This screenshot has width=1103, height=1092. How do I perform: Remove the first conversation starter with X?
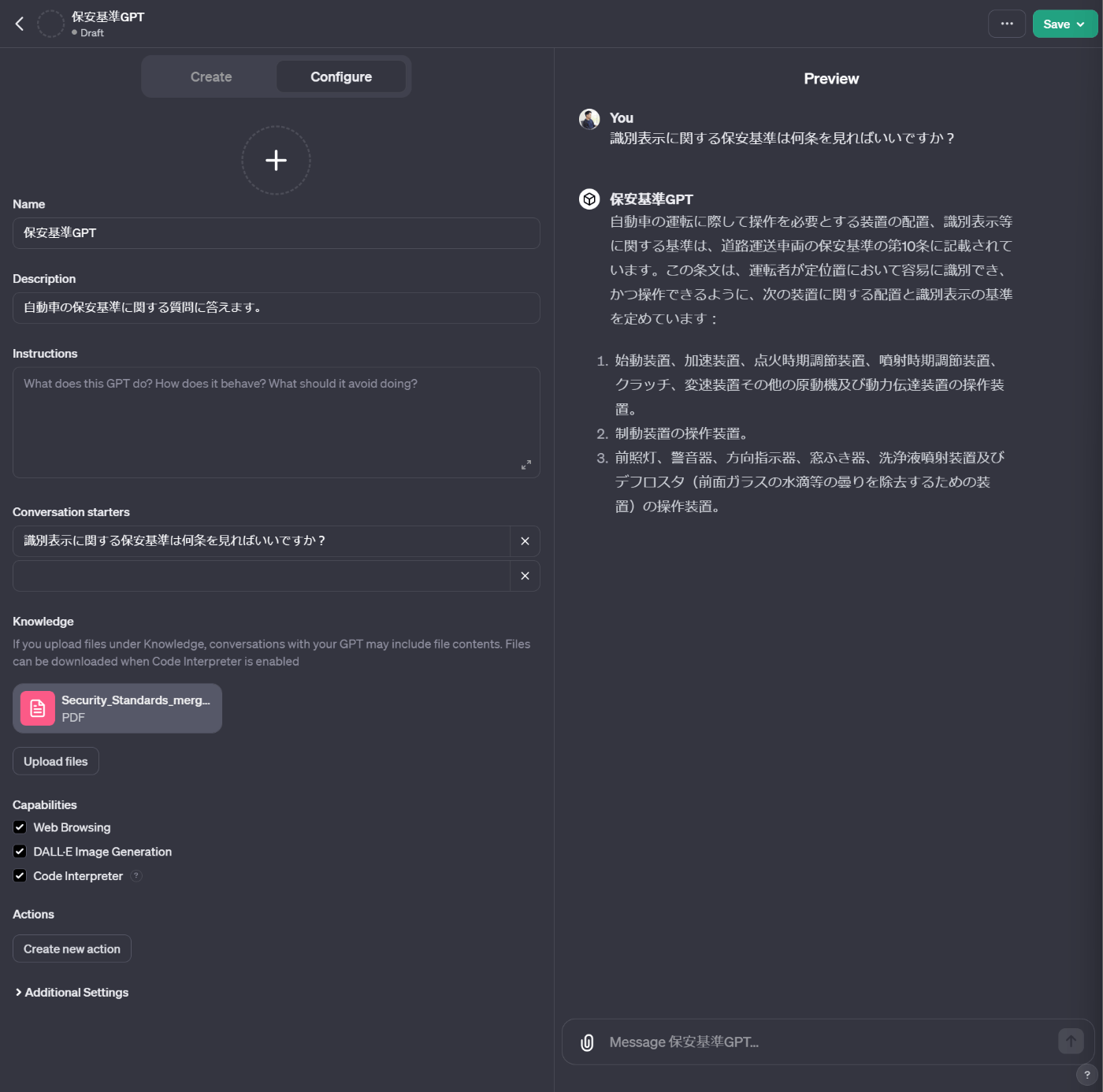point(525,541)
